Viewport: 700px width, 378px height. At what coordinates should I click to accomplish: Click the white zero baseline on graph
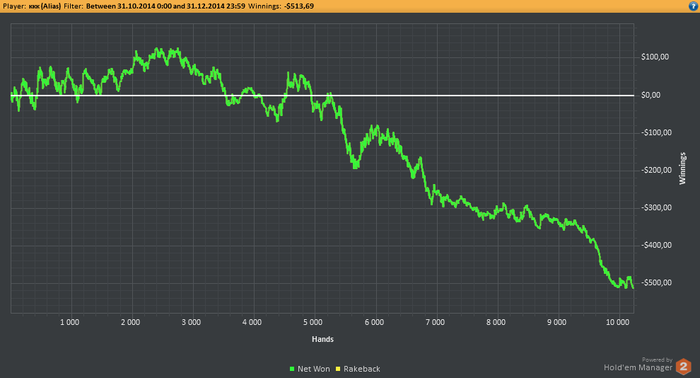322,96
